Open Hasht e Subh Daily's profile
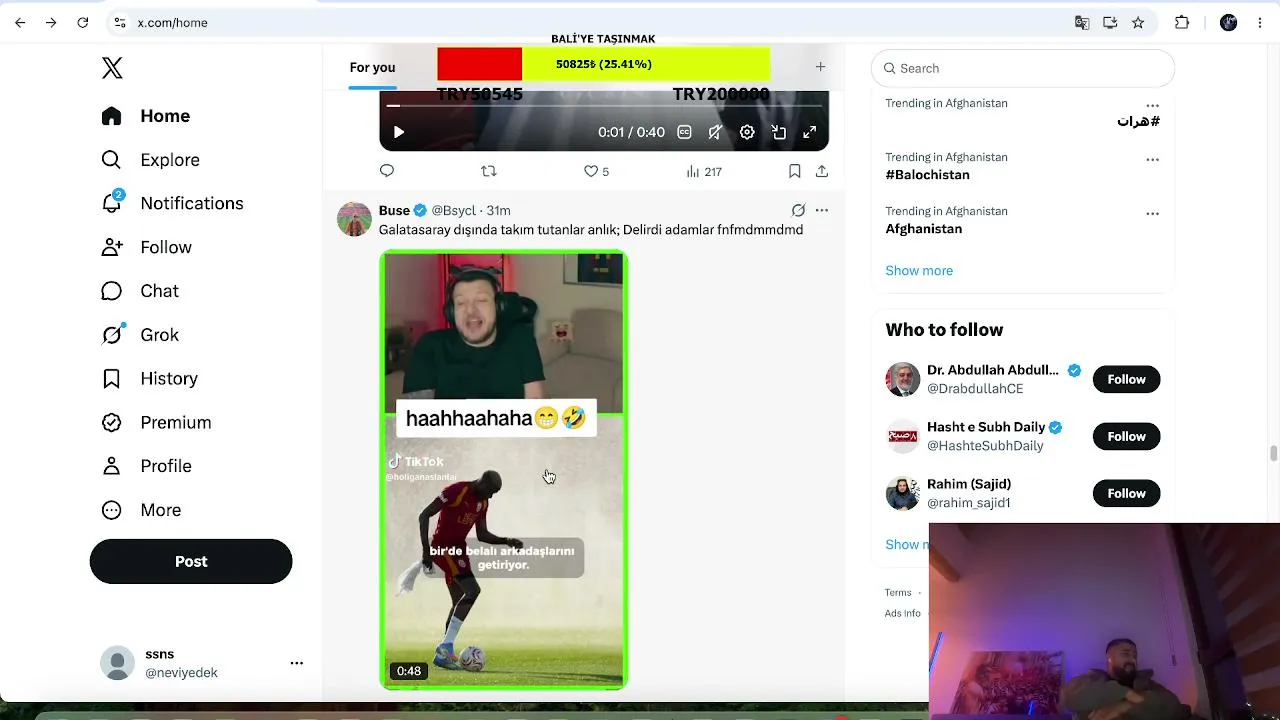This screenshot has width=1280, height=720. point(984,427)
